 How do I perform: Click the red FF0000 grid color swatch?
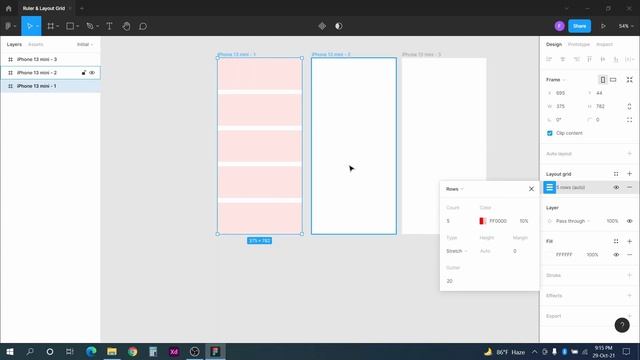482,221
